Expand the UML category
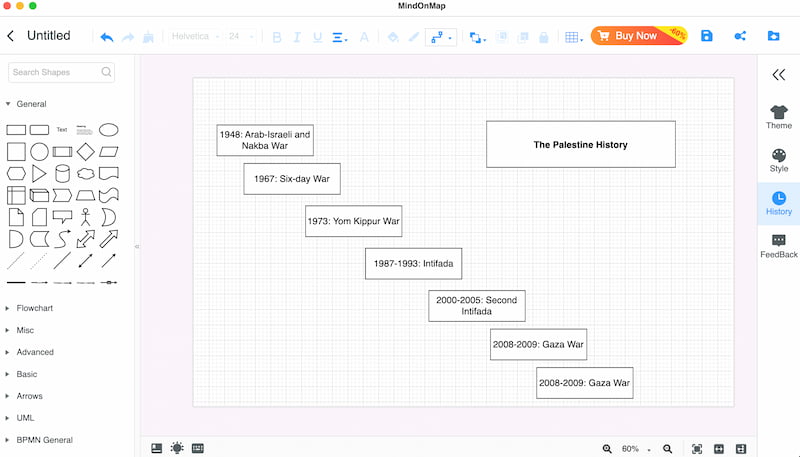Screen dimensions: 800x457 point(20,418)
